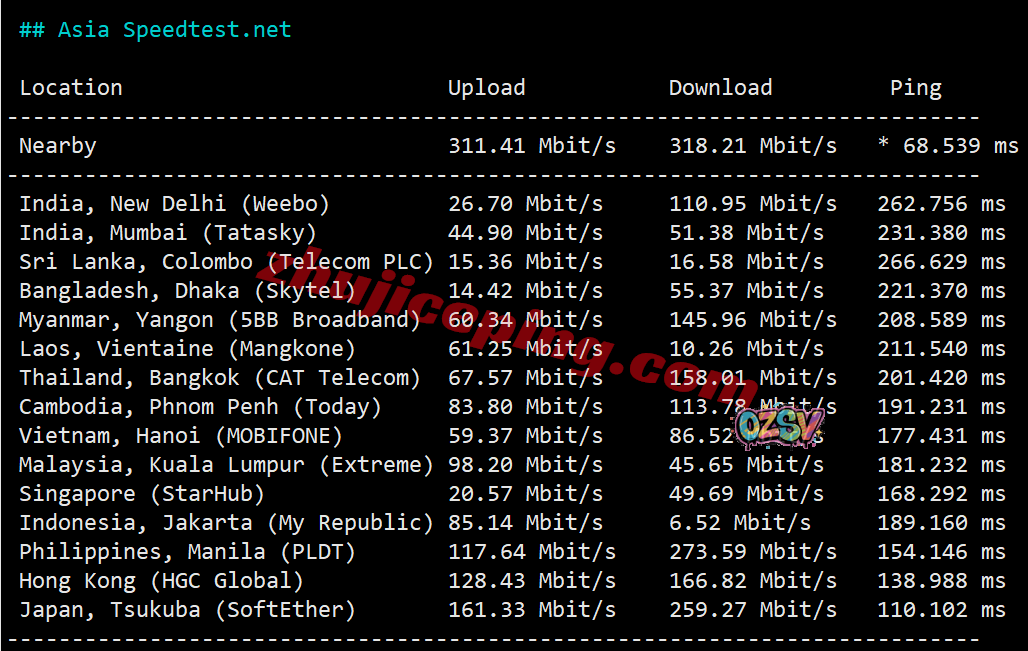Viewport: 1028px width, 651px height.
Task: Select Japan, Tsukuba (SoftEther) location
Action: point(187,610)
